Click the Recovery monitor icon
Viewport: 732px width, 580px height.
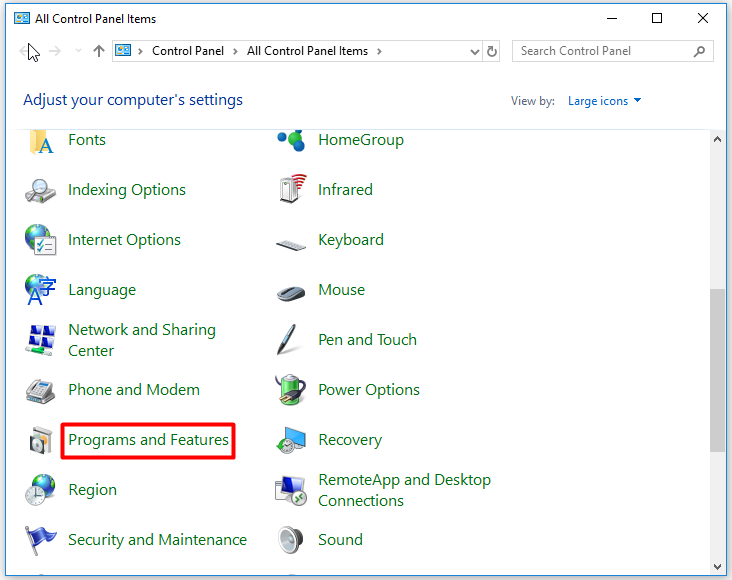[290, 440]
